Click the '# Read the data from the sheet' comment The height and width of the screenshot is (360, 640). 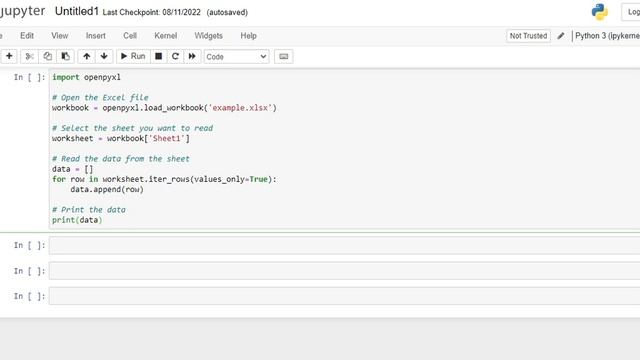[120, 159]
